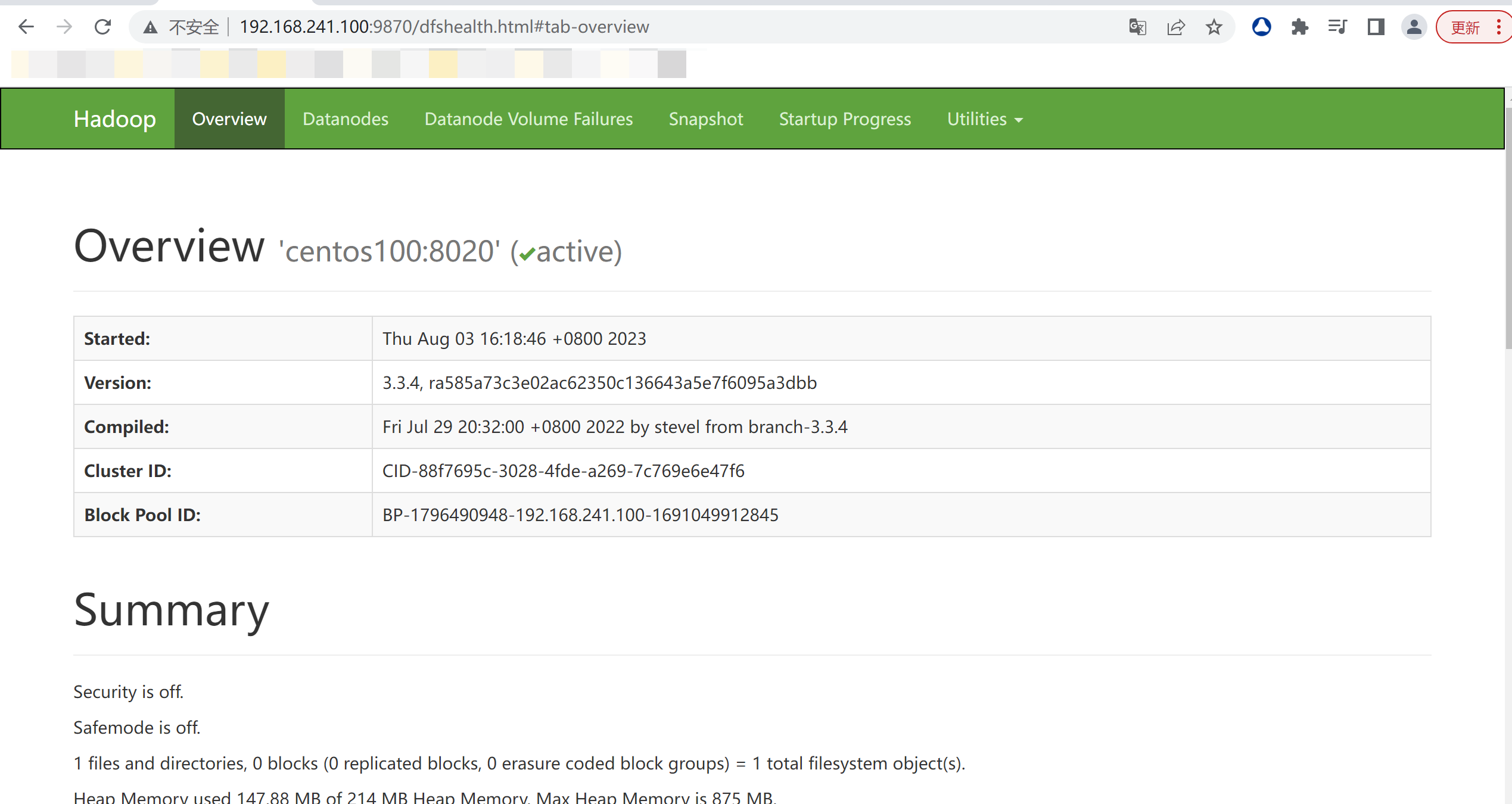This screenshot has height=804, width=1512.
Task: Open the Extensions puzzle-piece menu
Action: click(x=1299, y=27)
